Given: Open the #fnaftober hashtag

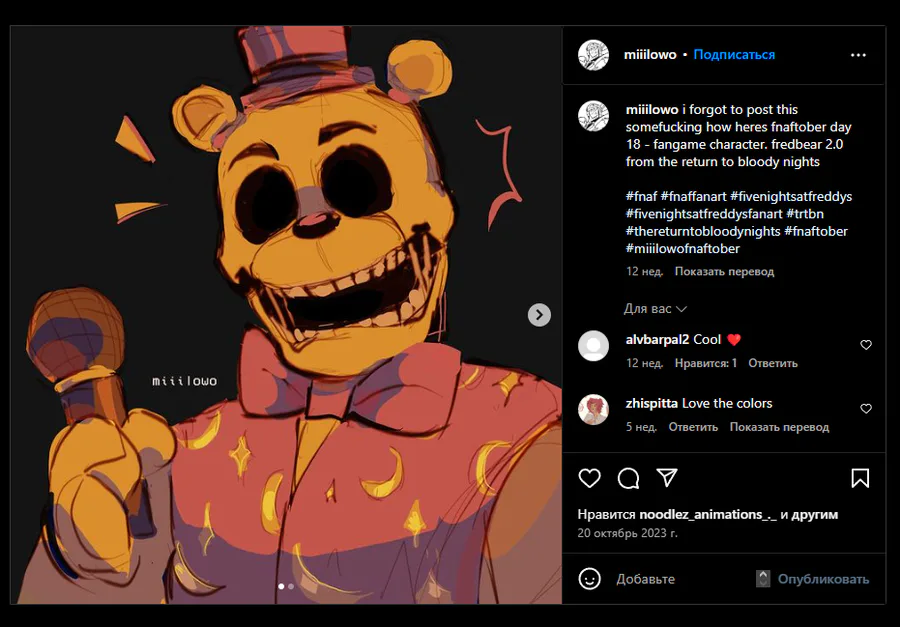Looking at the screenshot, I should coord(816,231).
